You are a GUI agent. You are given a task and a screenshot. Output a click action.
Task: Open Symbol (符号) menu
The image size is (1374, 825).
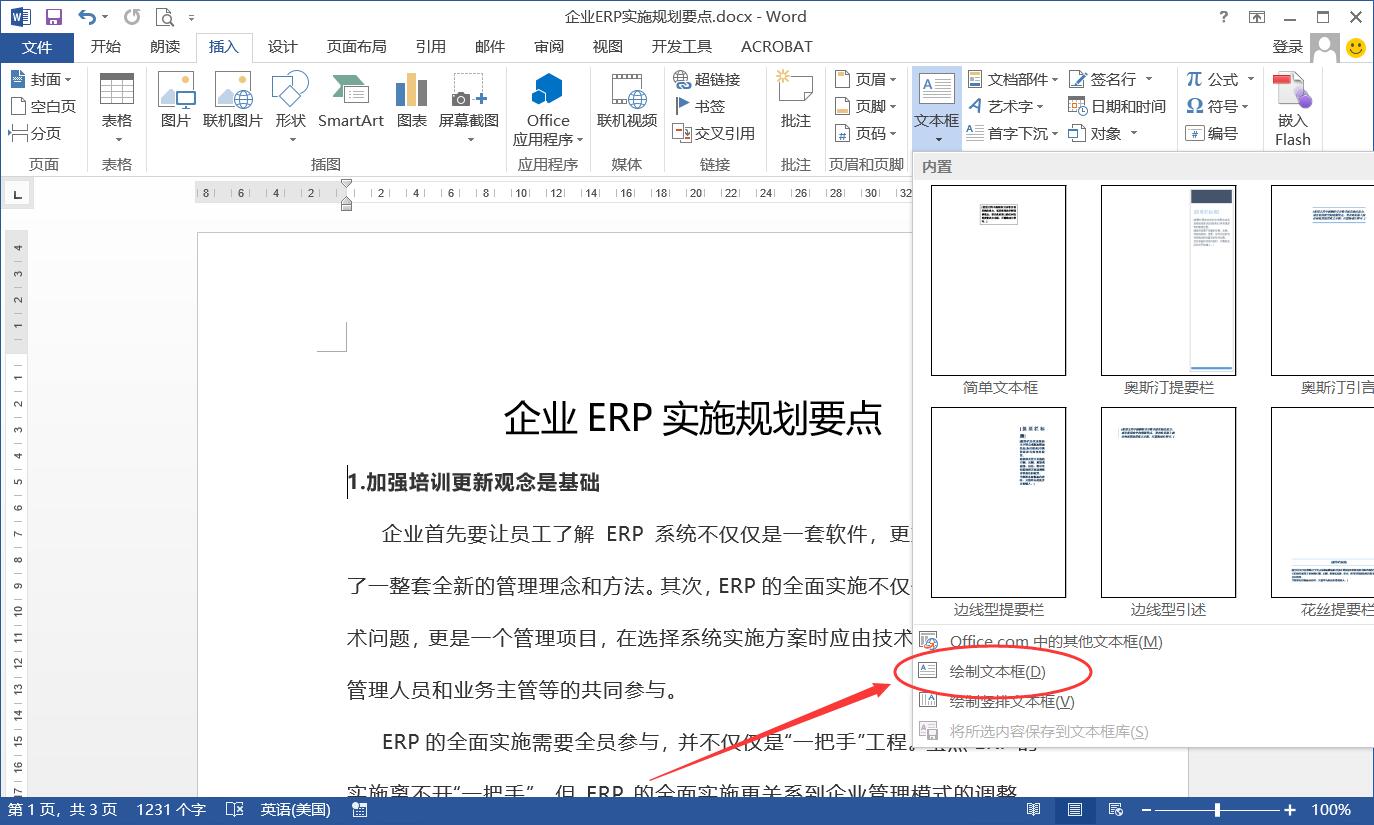pos(1218,106)
